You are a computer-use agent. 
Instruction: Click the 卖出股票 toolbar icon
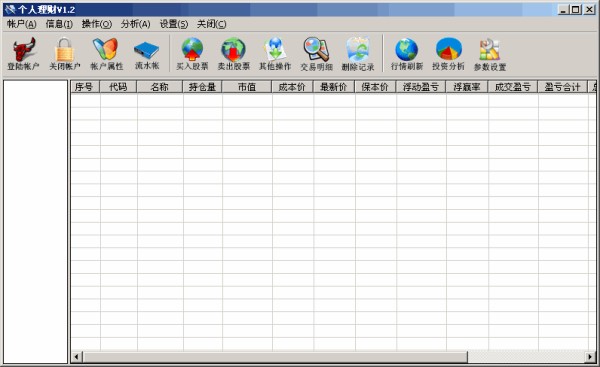(233, 54)
